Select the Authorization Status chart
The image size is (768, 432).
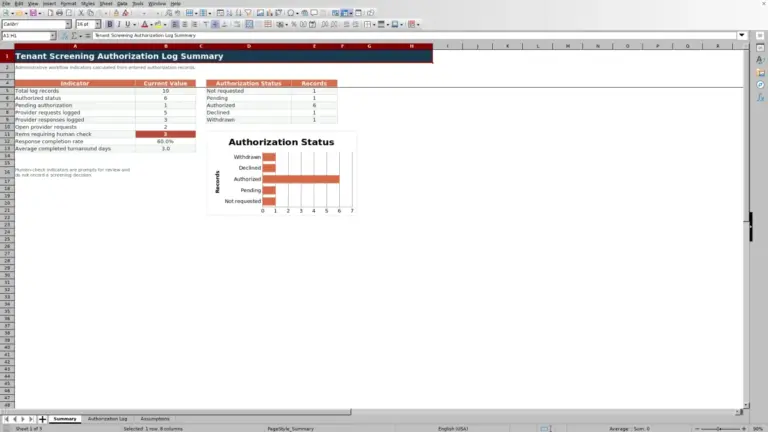281,174
